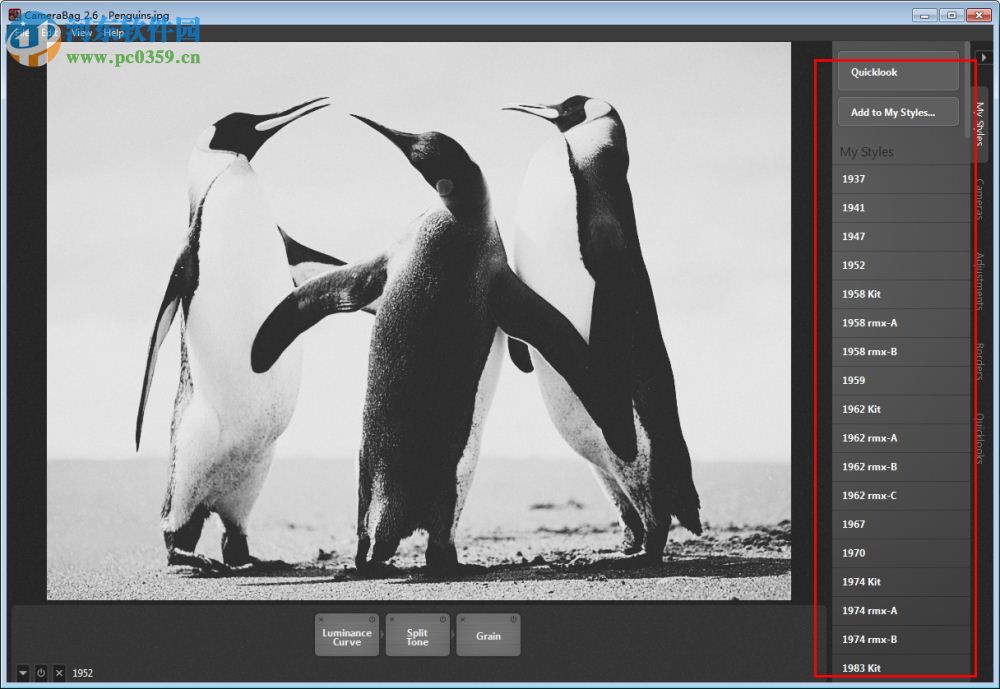Click the CameraBag application icon in the titlebar
This screenshot has width=1000, height=689.
[x=13, y=15]
